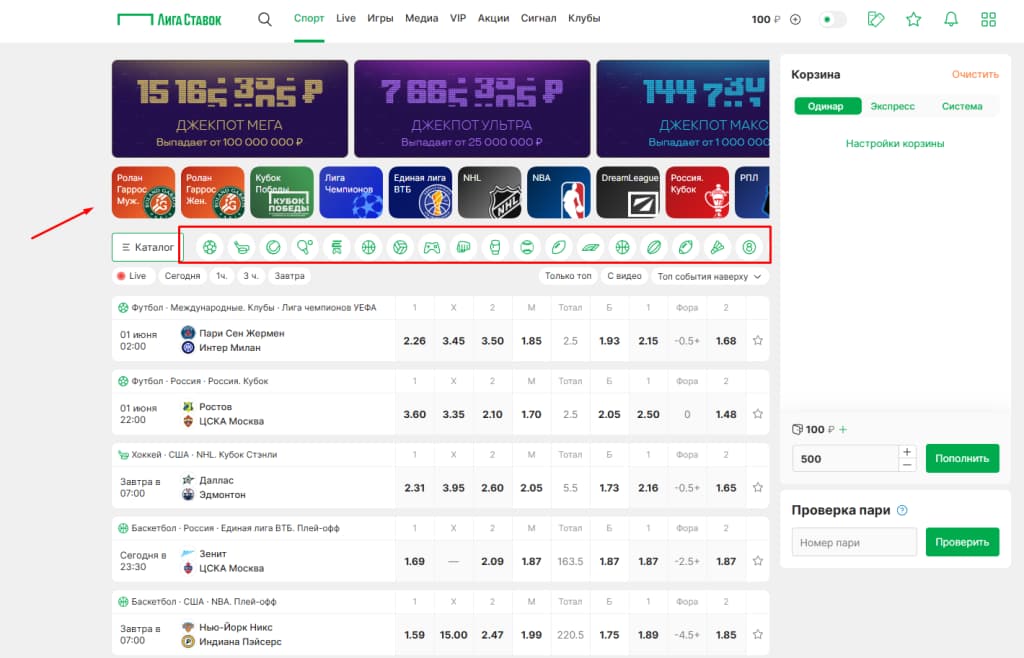Select the hockey sport icon
Screen dimensions: 1024x658
(242, 247)
